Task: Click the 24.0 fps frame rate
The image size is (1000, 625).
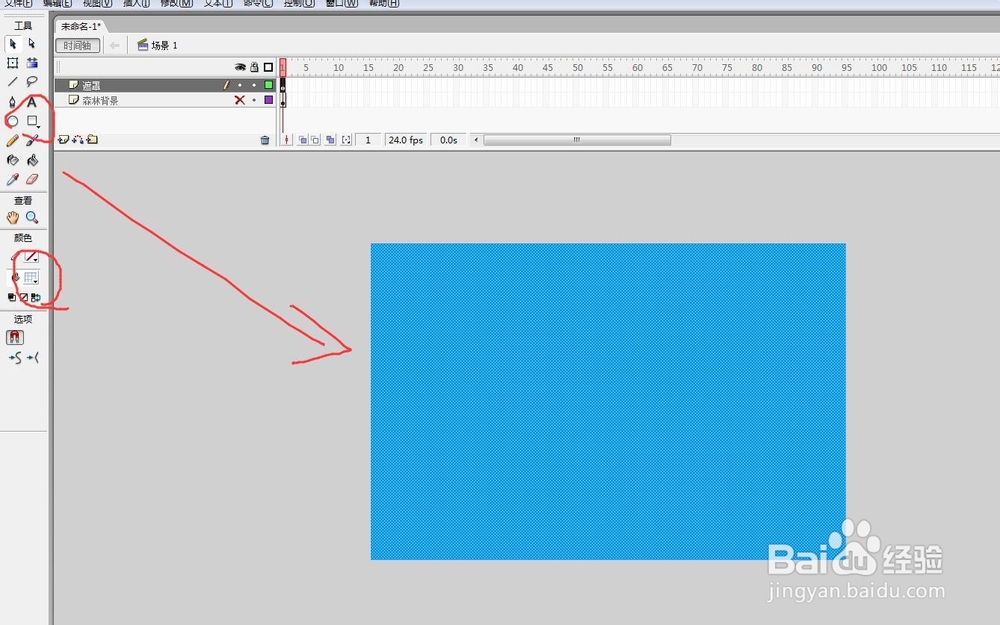Action: (x=406, y=140)
